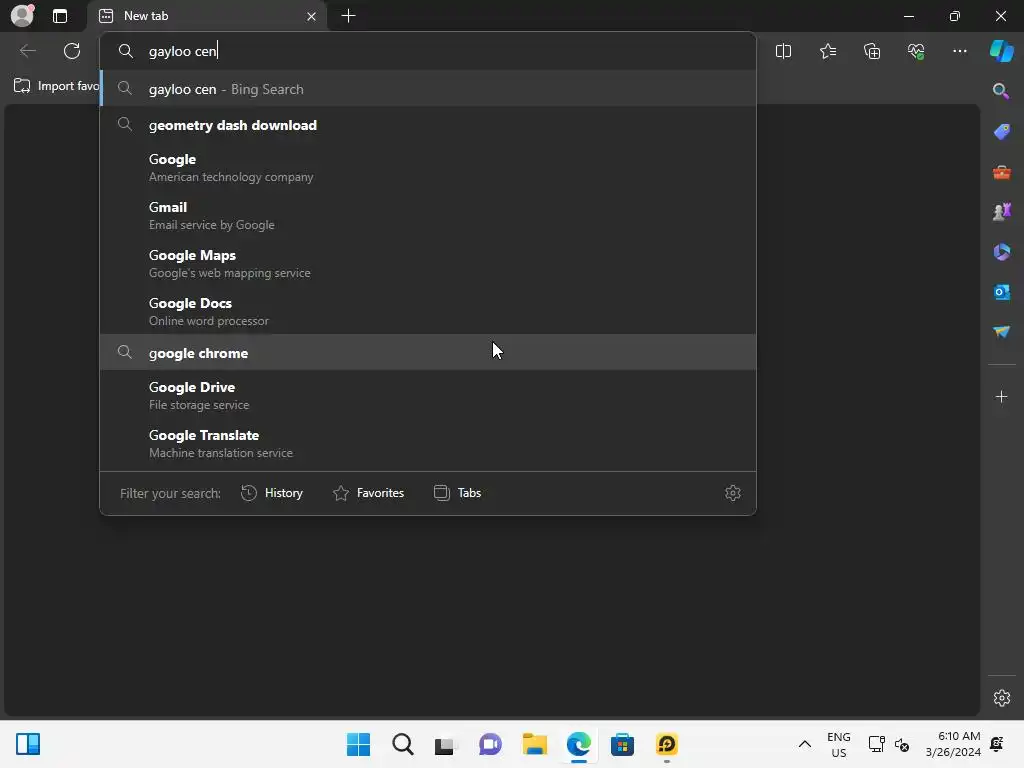
Task: Click Import favorites bookmark bar item
Action: click(57, 86)
